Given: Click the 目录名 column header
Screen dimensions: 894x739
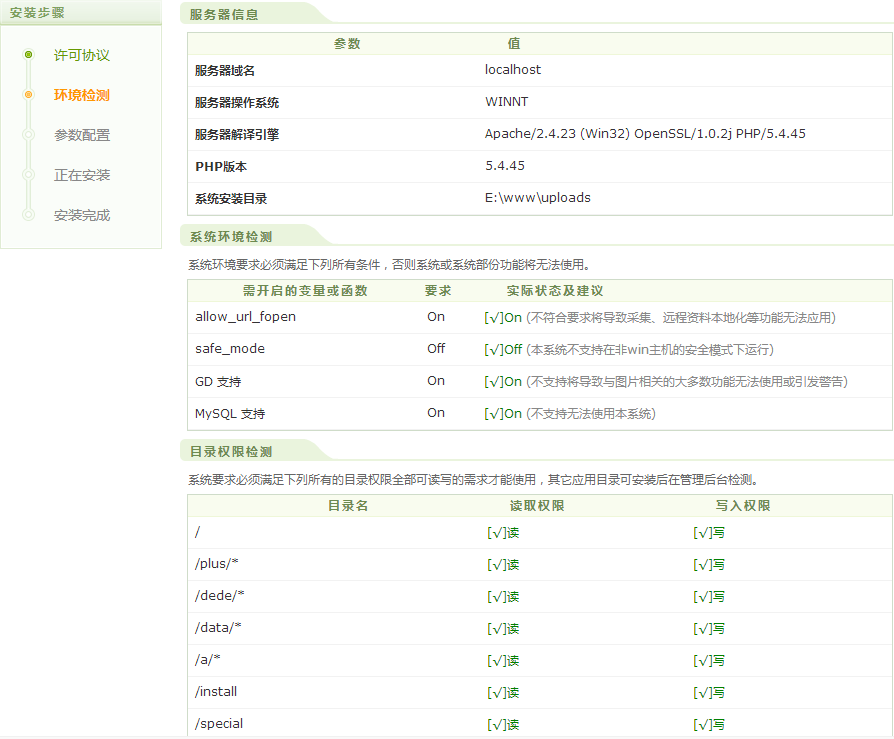Looking at the screenshot, I should point(348,506).
